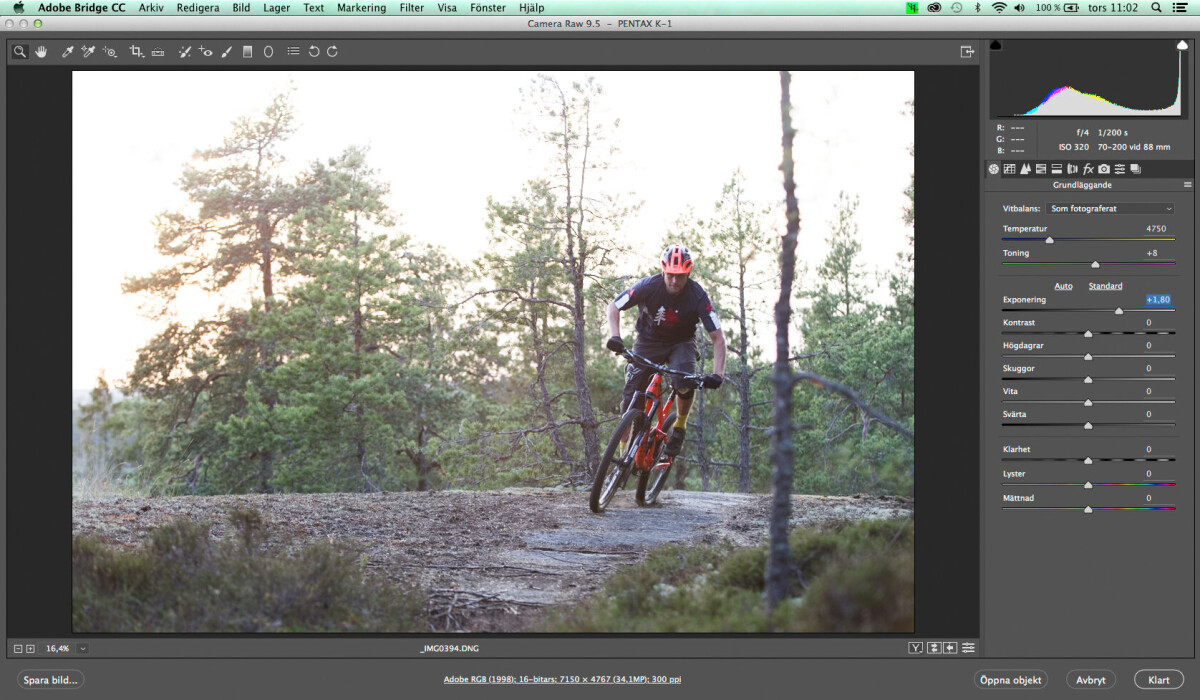Adjust the Temperatur slider handle
This screenshot has height=700, width=1200.
click(x=1049, y=240)
